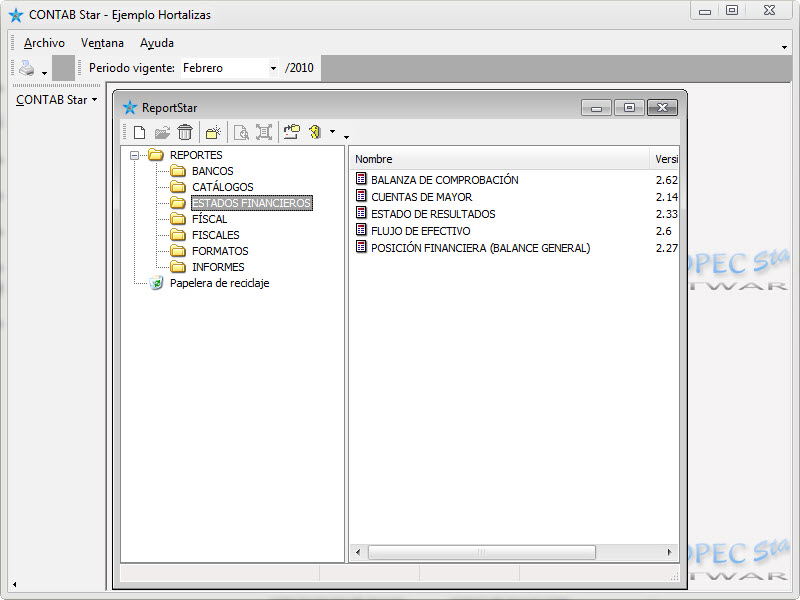
Task: Click the yellow figure icon in ReportStar toolbar
Action: tap(315, 132)
